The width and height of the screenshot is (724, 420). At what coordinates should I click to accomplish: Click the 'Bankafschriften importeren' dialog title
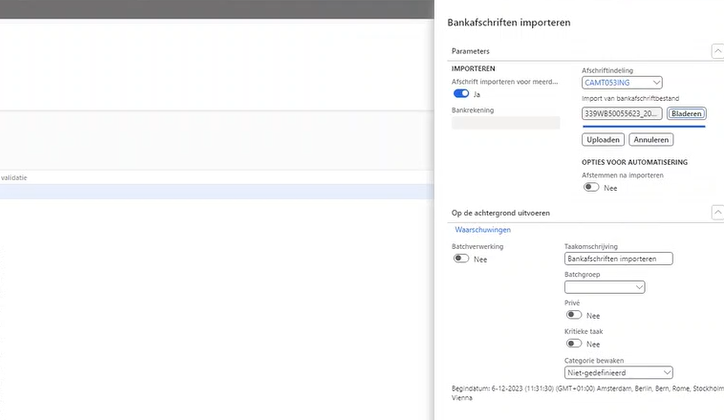tap(509, 23)
